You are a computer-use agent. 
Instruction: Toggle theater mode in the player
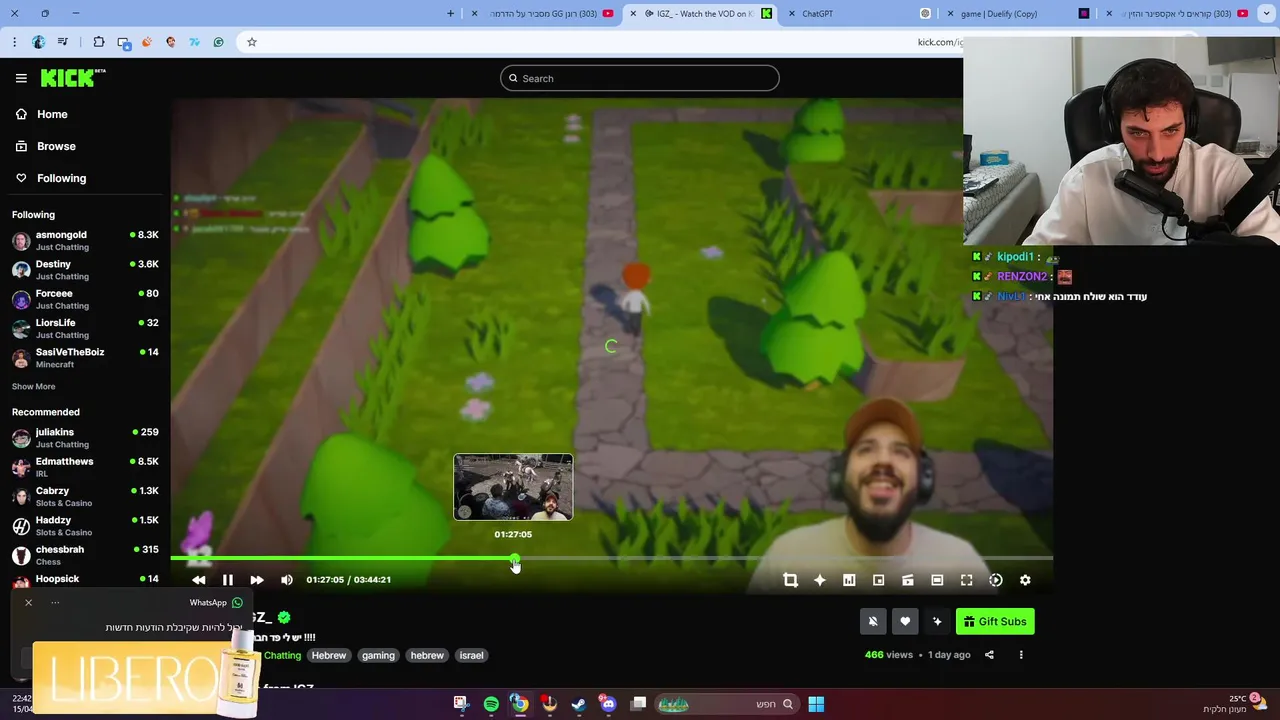pos(937,580)
